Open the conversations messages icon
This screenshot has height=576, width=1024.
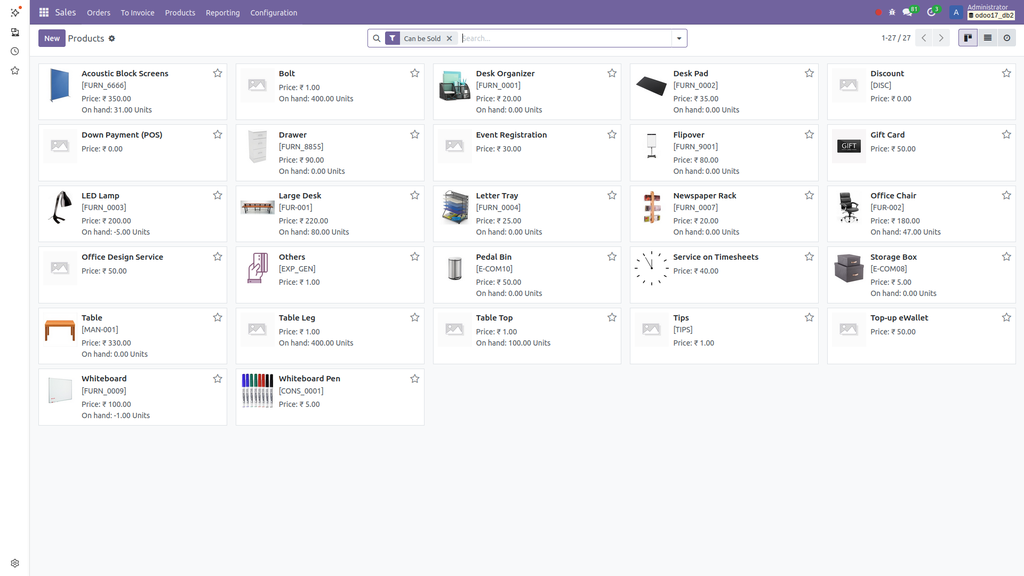click(x=908, y=12)
